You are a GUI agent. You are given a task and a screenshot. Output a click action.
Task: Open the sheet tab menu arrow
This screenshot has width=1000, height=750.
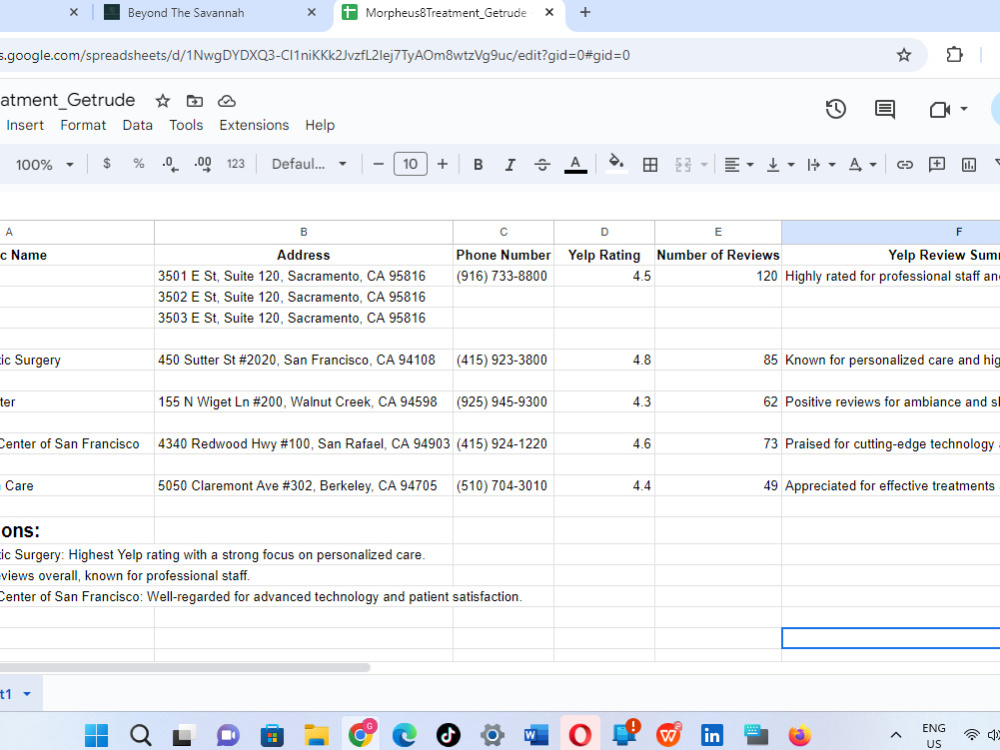point(27,694)
